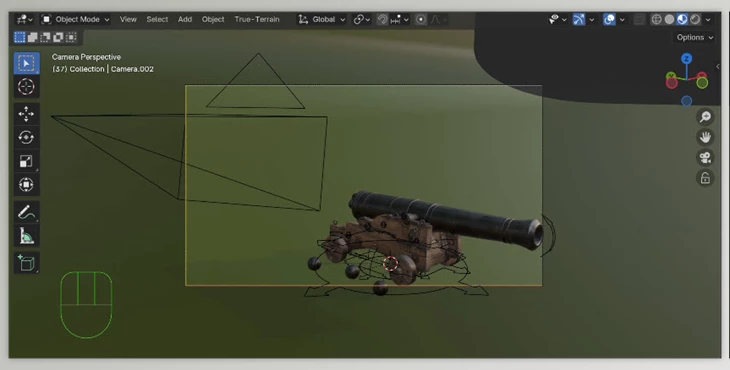Open the transform pivot point dropdown
The width and height of the screenshot is (730, 370).
pos(362,20)
